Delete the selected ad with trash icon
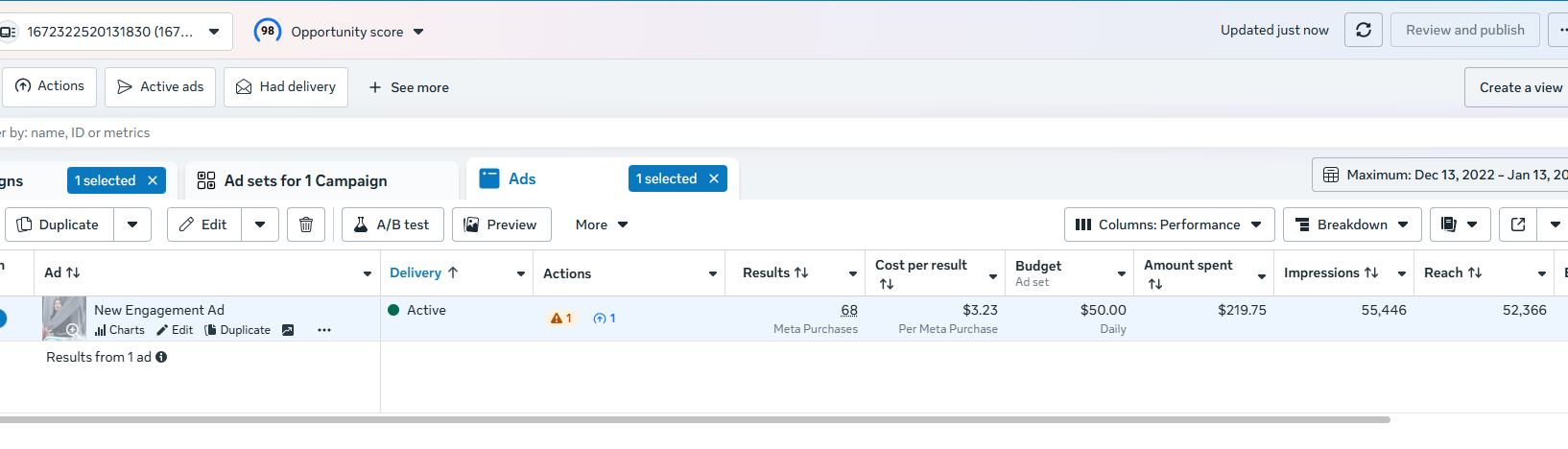The height and width of the screenshot is (449, 1568). (x=306, y=224)
